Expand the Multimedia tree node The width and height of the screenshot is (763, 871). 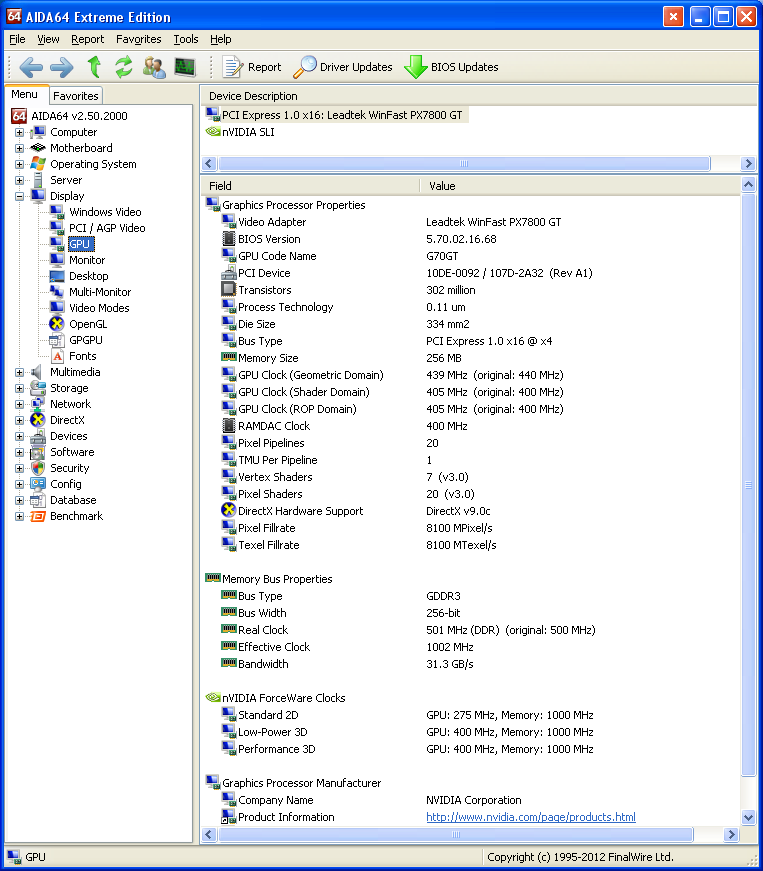pyautogui.click(x=19, y=372)
